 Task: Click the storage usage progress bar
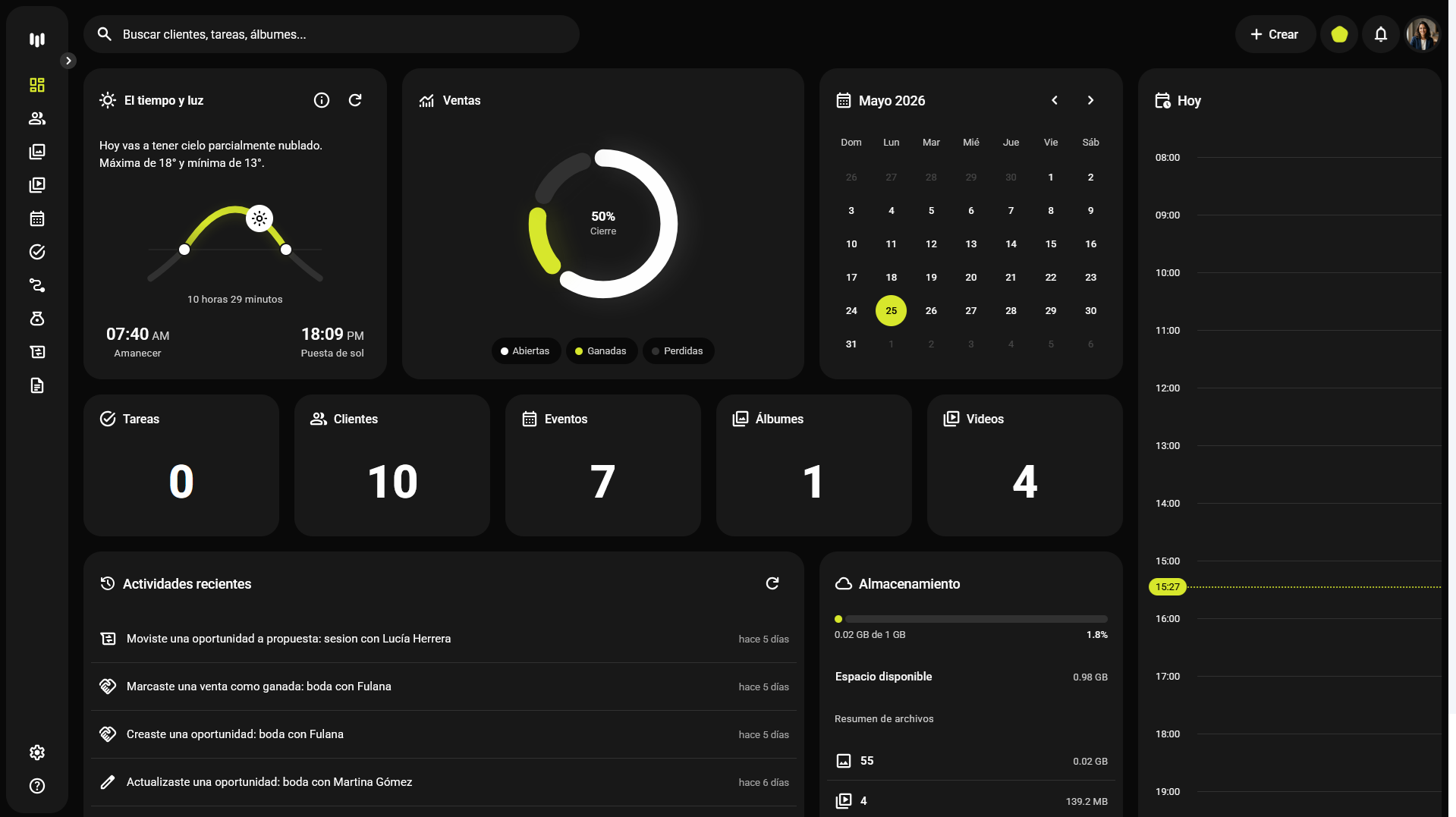click(x=971, y=619)
